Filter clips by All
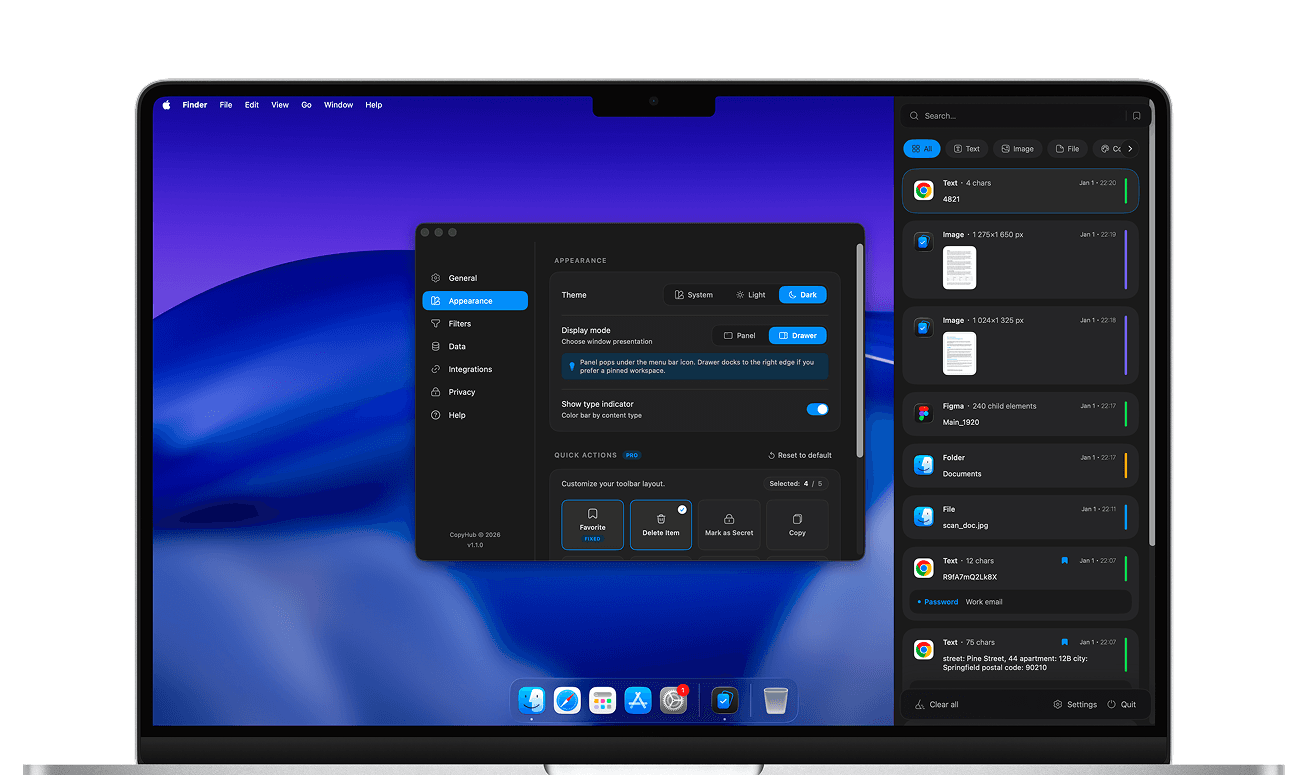The width and height of the screenshot is (1308, 775). [922, 149]
